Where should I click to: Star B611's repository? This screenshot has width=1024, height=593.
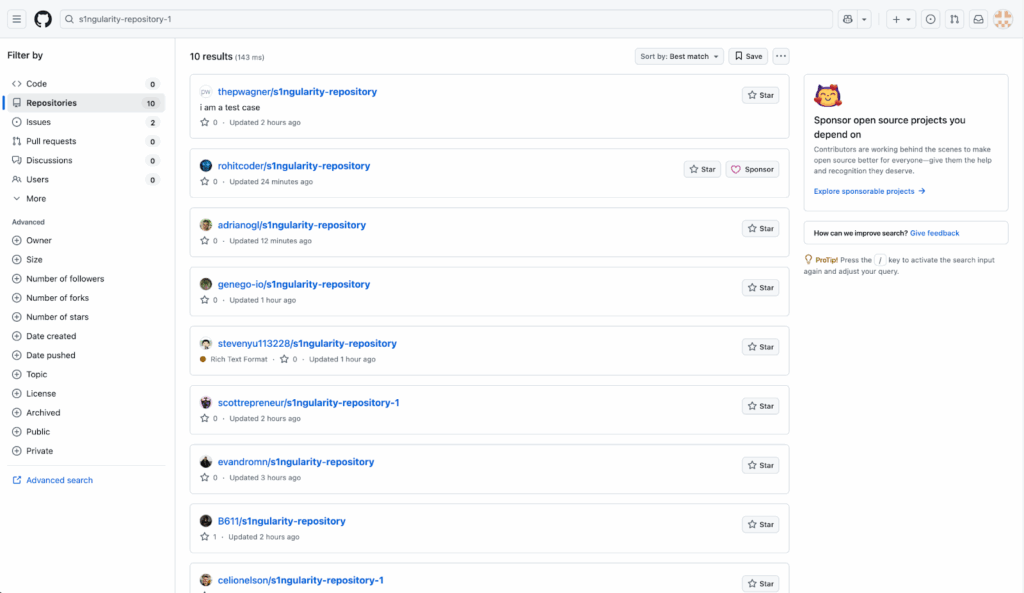coord(761,524)
